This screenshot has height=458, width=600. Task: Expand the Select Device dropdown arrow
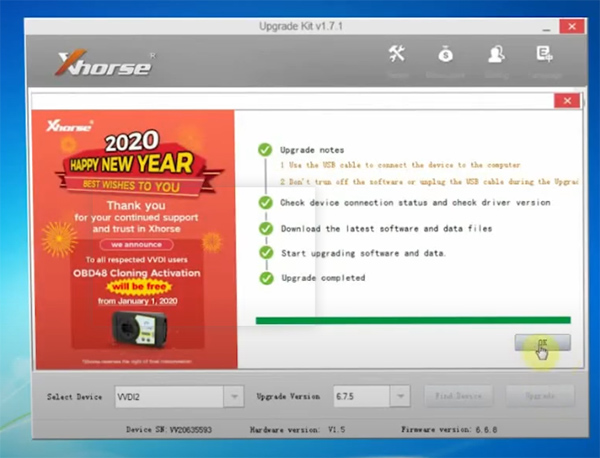(x=234, y=396)
